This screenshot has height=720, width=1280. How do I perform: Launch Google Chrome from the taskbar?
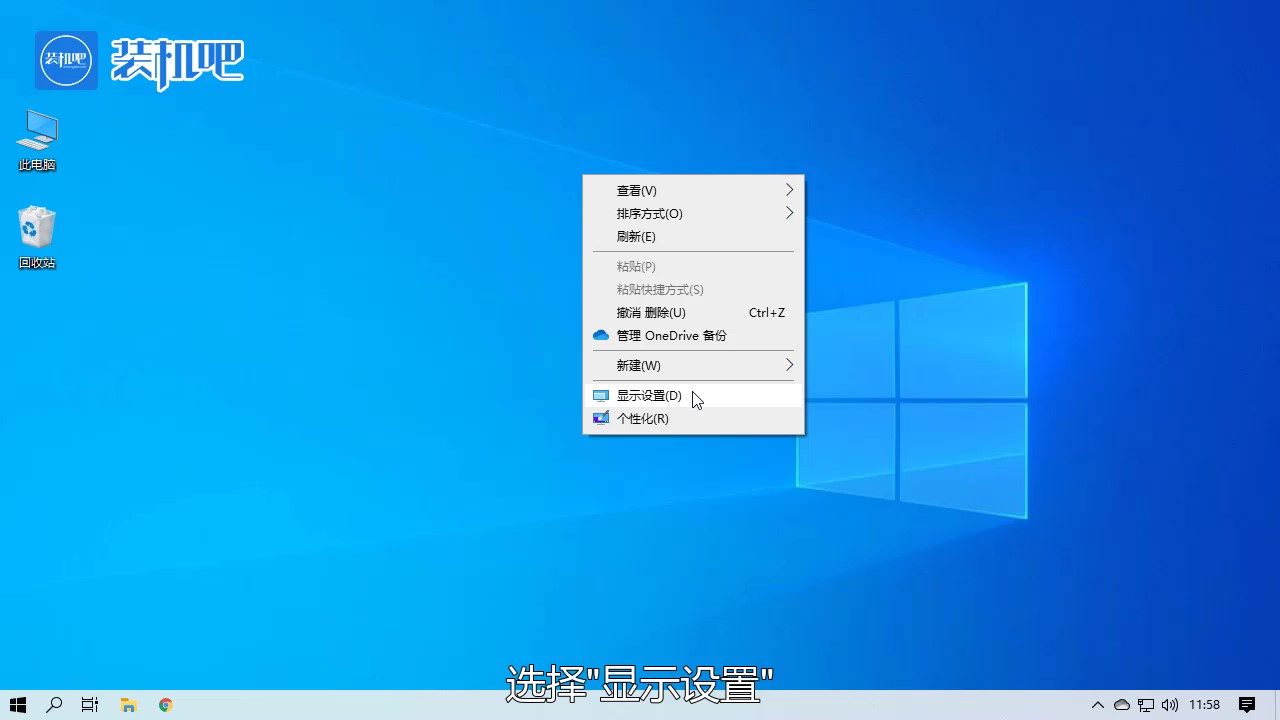pos(165,705)
